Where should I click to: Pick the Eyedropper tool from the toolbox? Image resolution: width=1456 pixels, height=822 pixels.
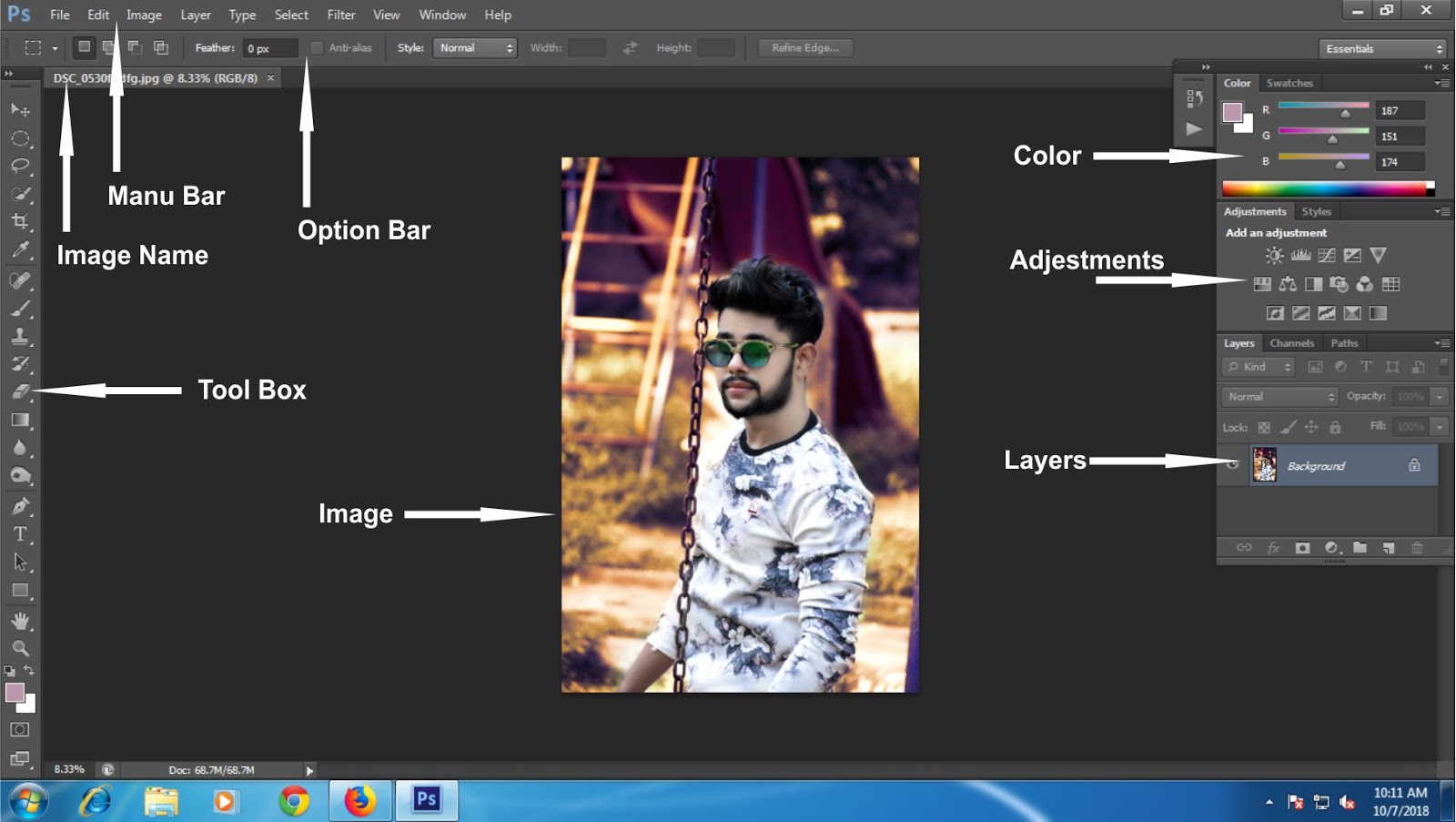20,250
